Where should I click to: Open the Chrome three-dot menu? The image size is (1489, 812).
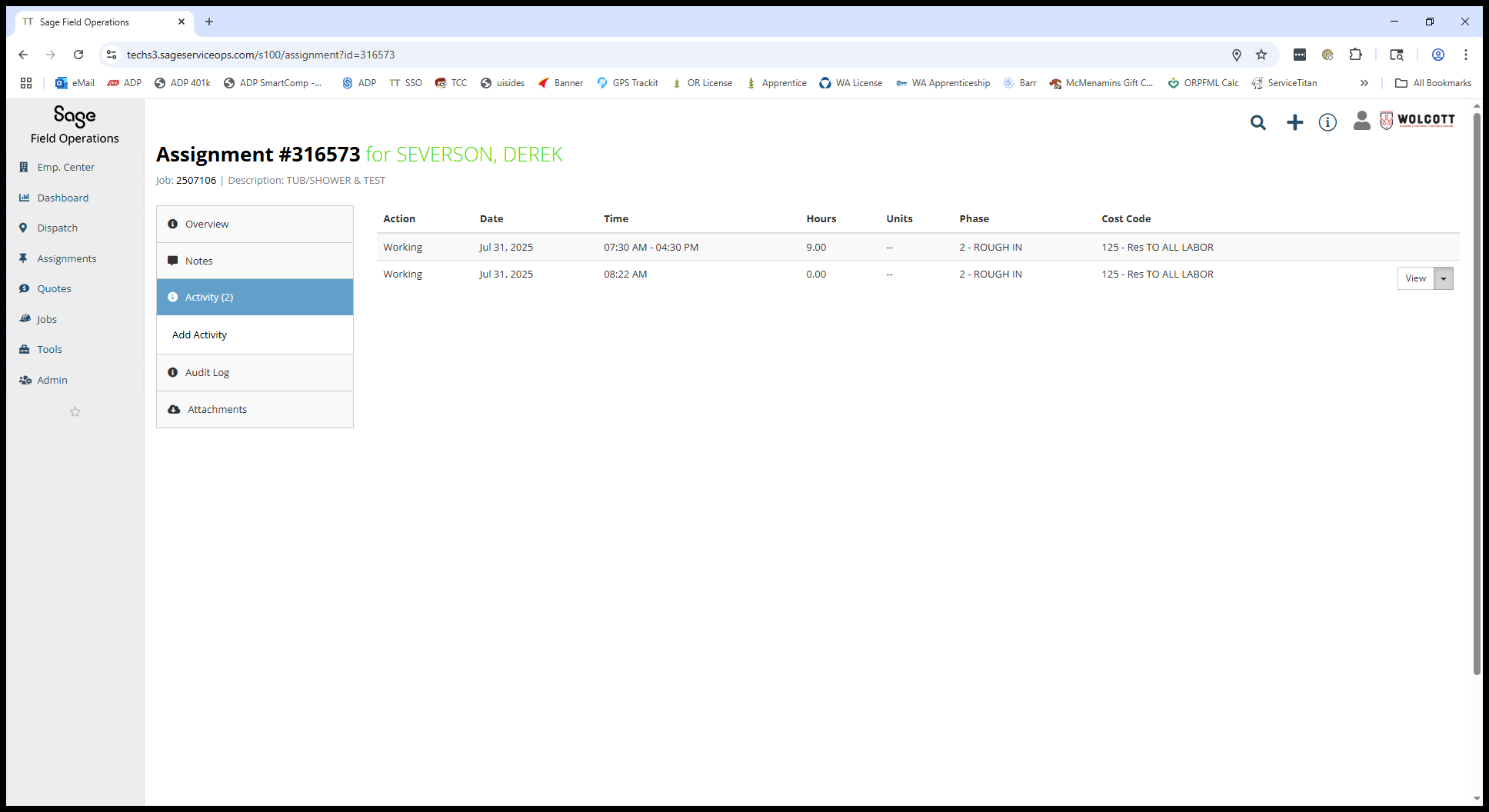pos(1466,55)
